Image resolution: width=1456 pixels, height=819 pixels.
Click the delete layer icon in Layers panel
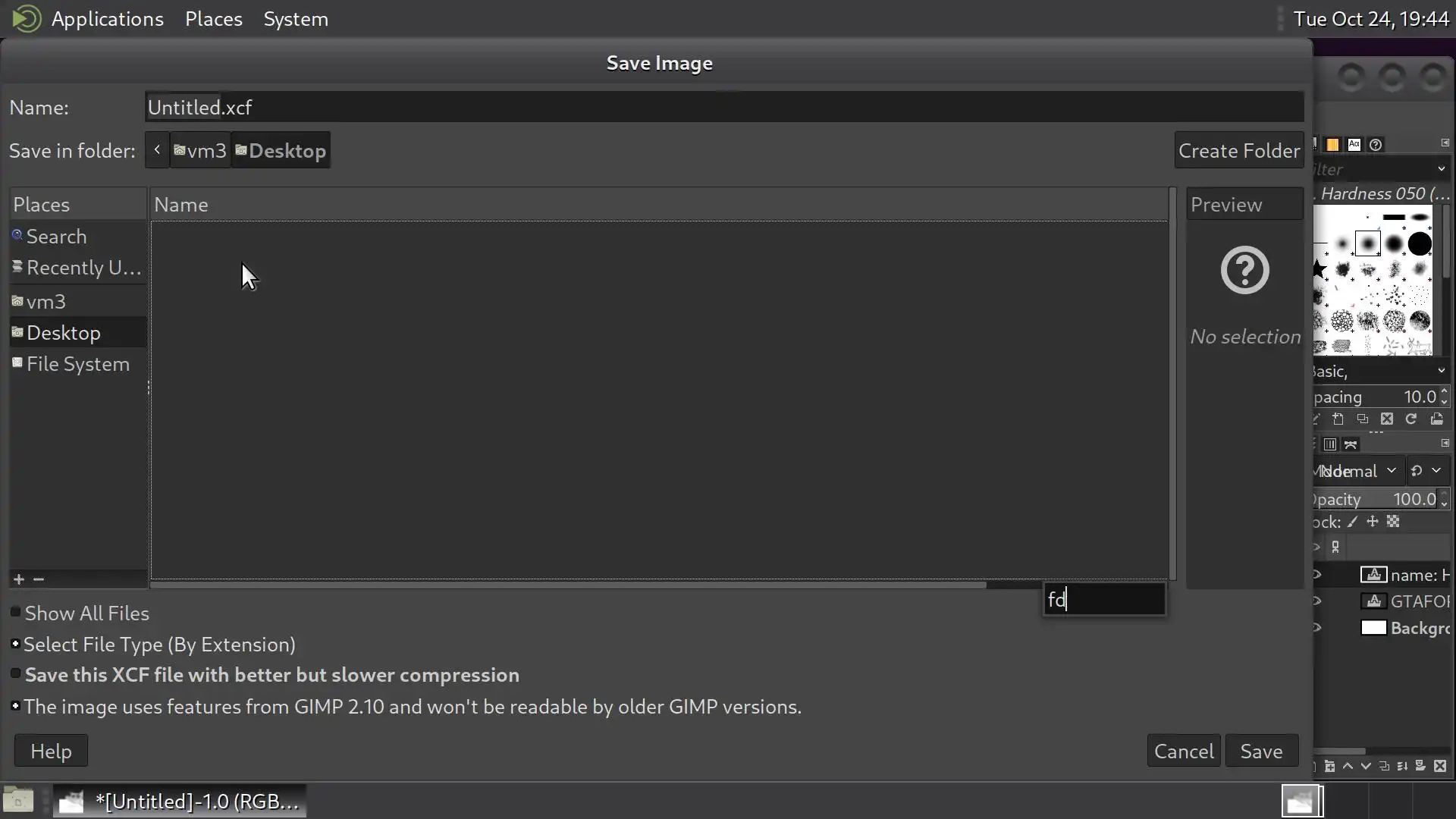(1439, 767)
